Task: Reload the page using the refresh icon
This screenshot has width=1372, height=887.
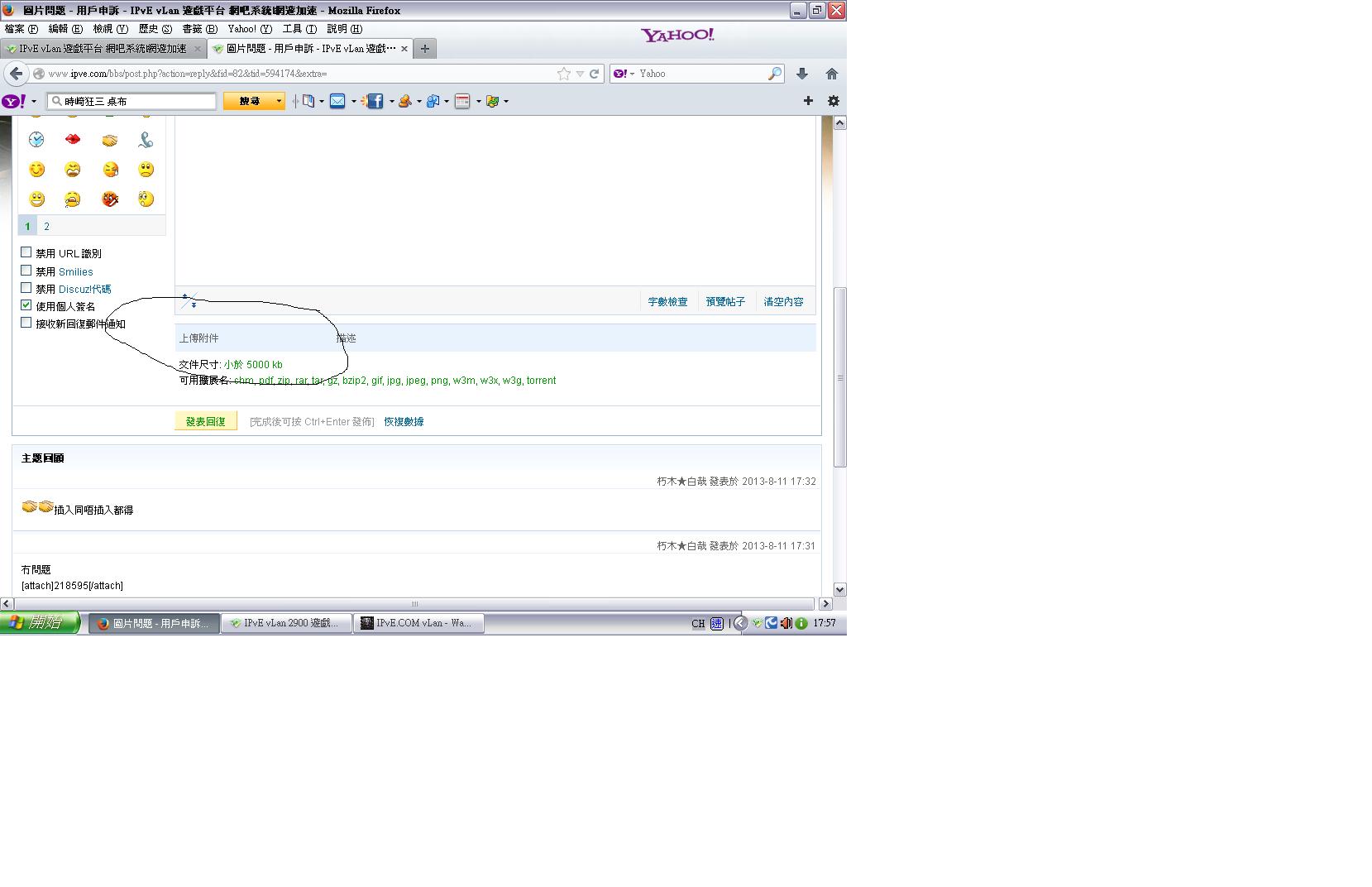Action: coord(594,74)
